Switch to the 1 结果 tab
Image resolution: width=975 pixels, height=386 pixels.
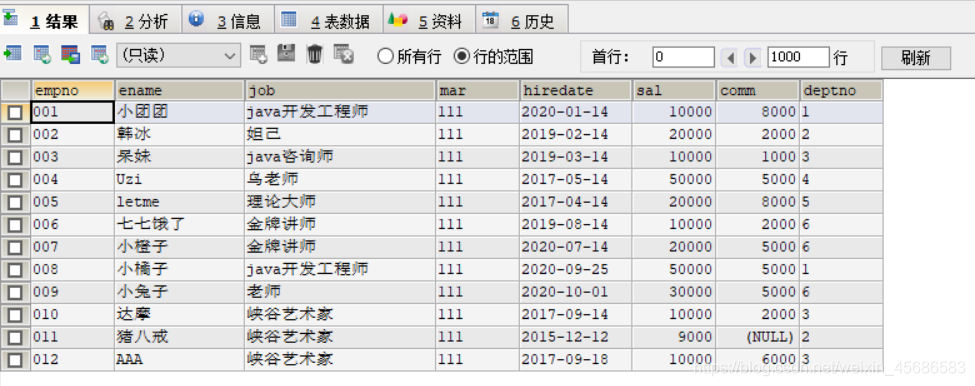pyautogui.click(x=45, y=21)
